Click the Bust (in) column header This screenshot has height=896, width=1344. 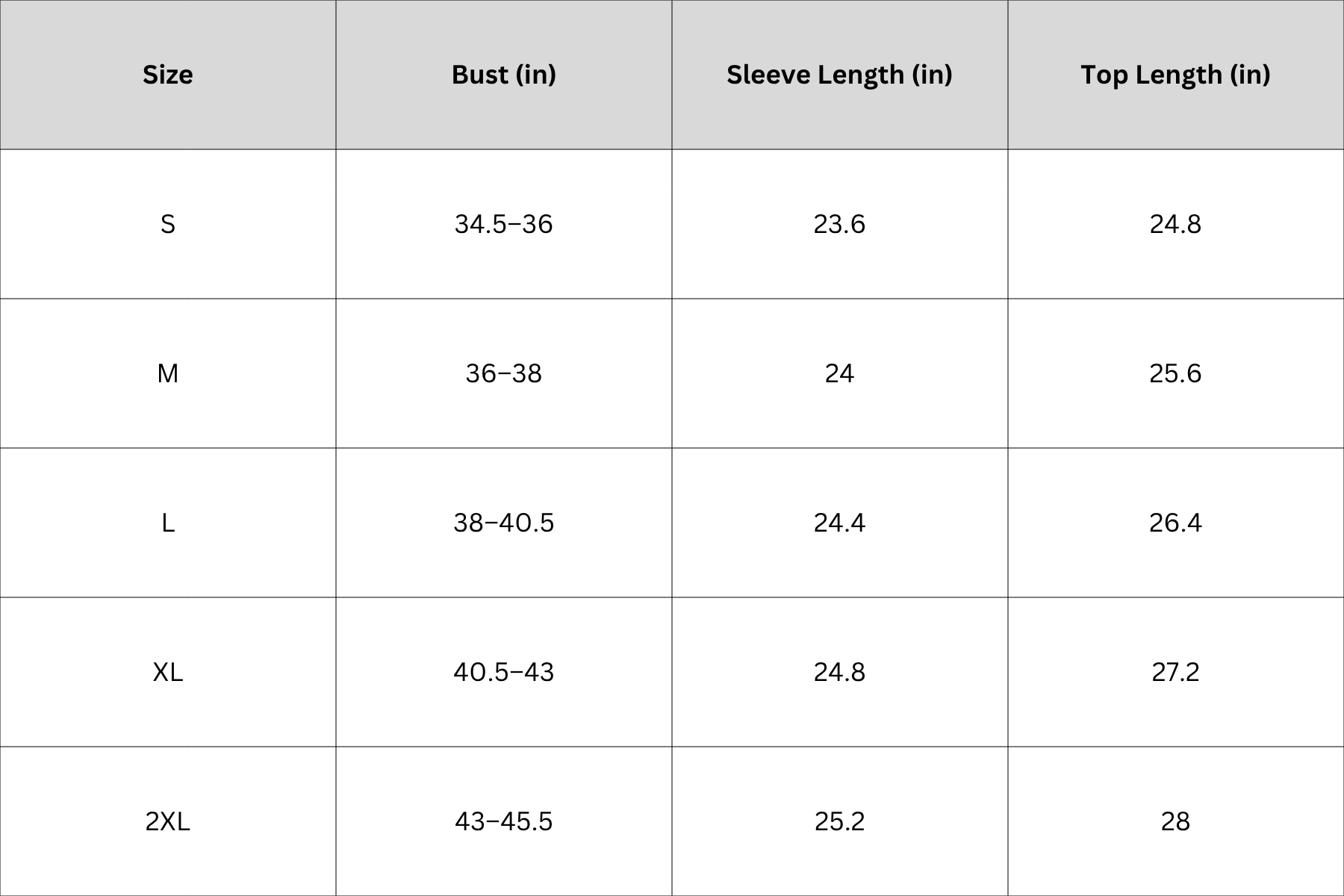coord(504,75)
